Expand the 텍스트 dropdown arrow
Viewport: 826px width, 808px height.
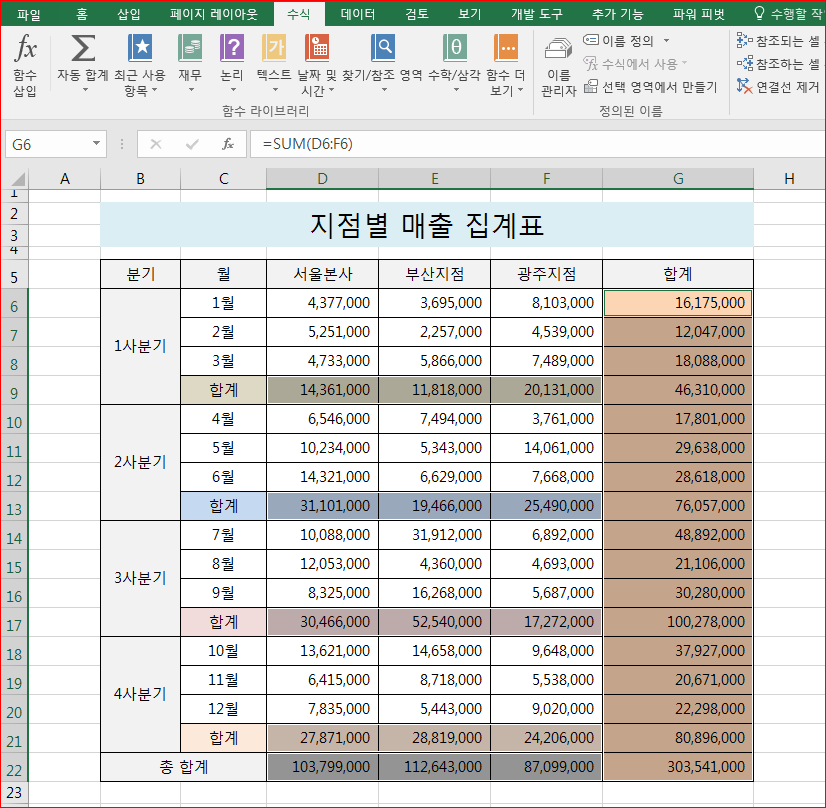[x=274, y=90]
